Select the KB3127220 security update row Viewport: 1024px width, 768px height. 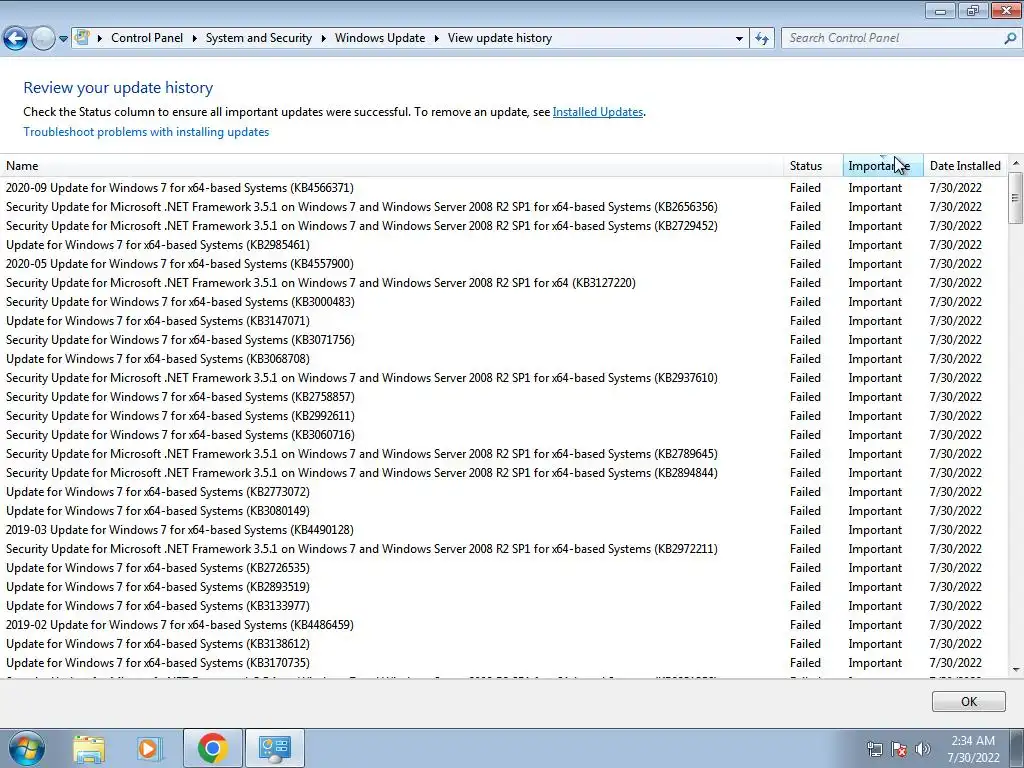[x=503, y=283]
